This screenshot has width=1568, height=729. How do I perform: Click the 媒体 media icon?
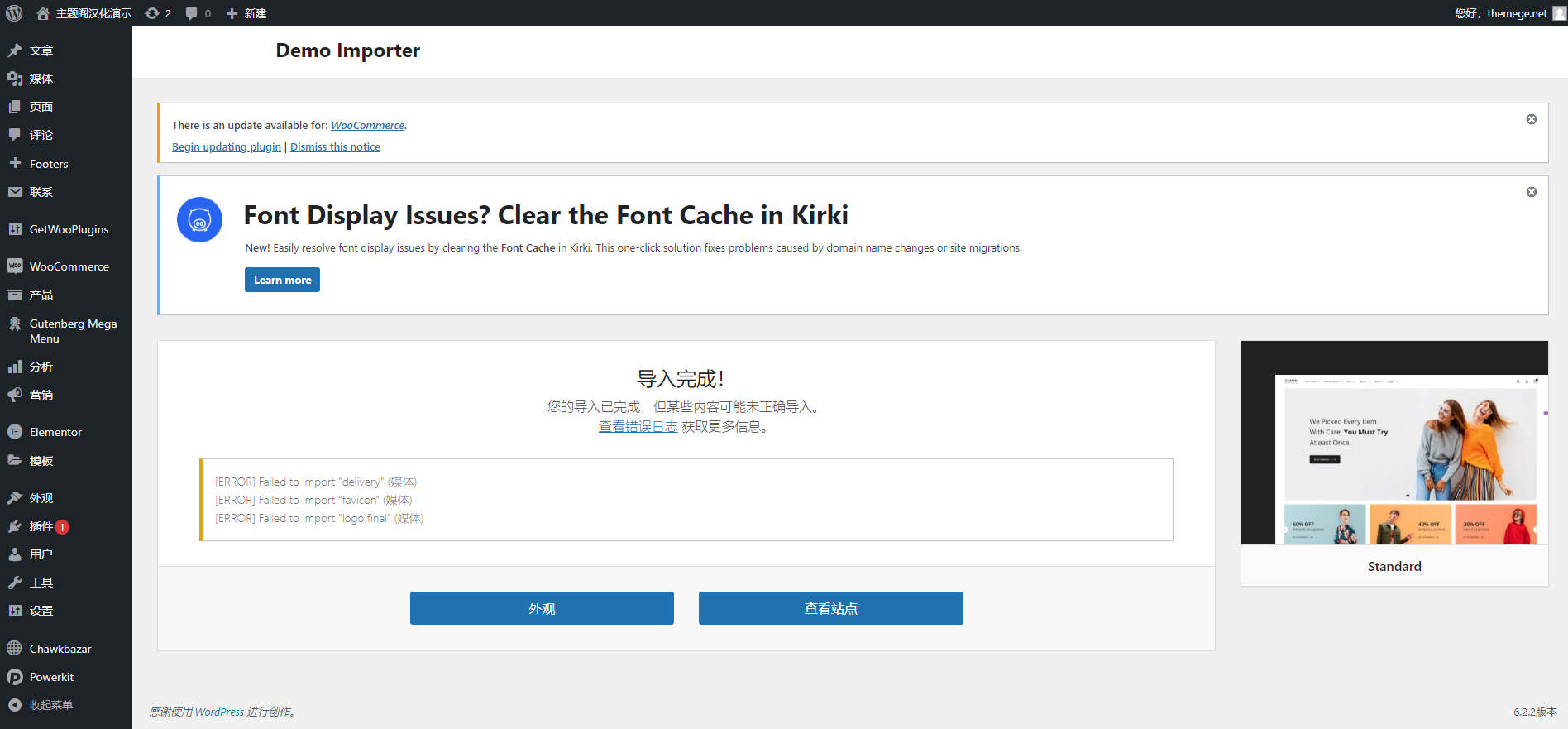point(15,79)
